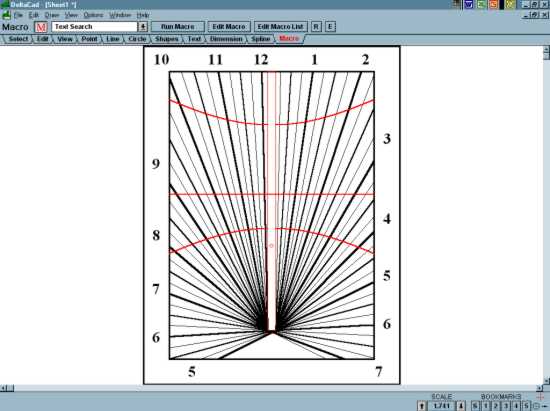This screenshot has height=411, width=550.
Task: Switch to the Circle tab
Action: (137, 39)
